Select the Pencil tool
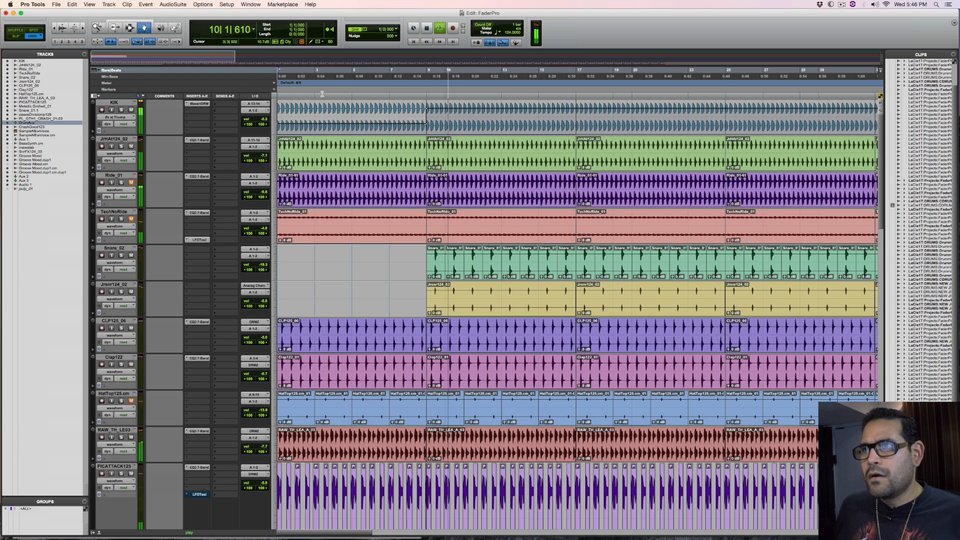This screenshot has width=960, height=540. click(x=174, y=28)
